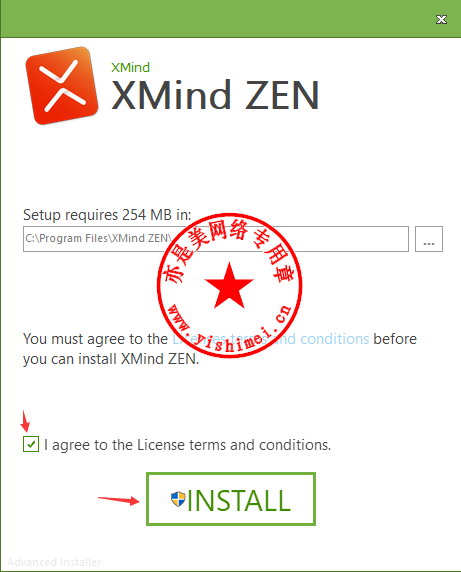Click the large XMind ZEN title text
Image resolution: width=461 pixels, height=572 pixels.
point(215,95)
